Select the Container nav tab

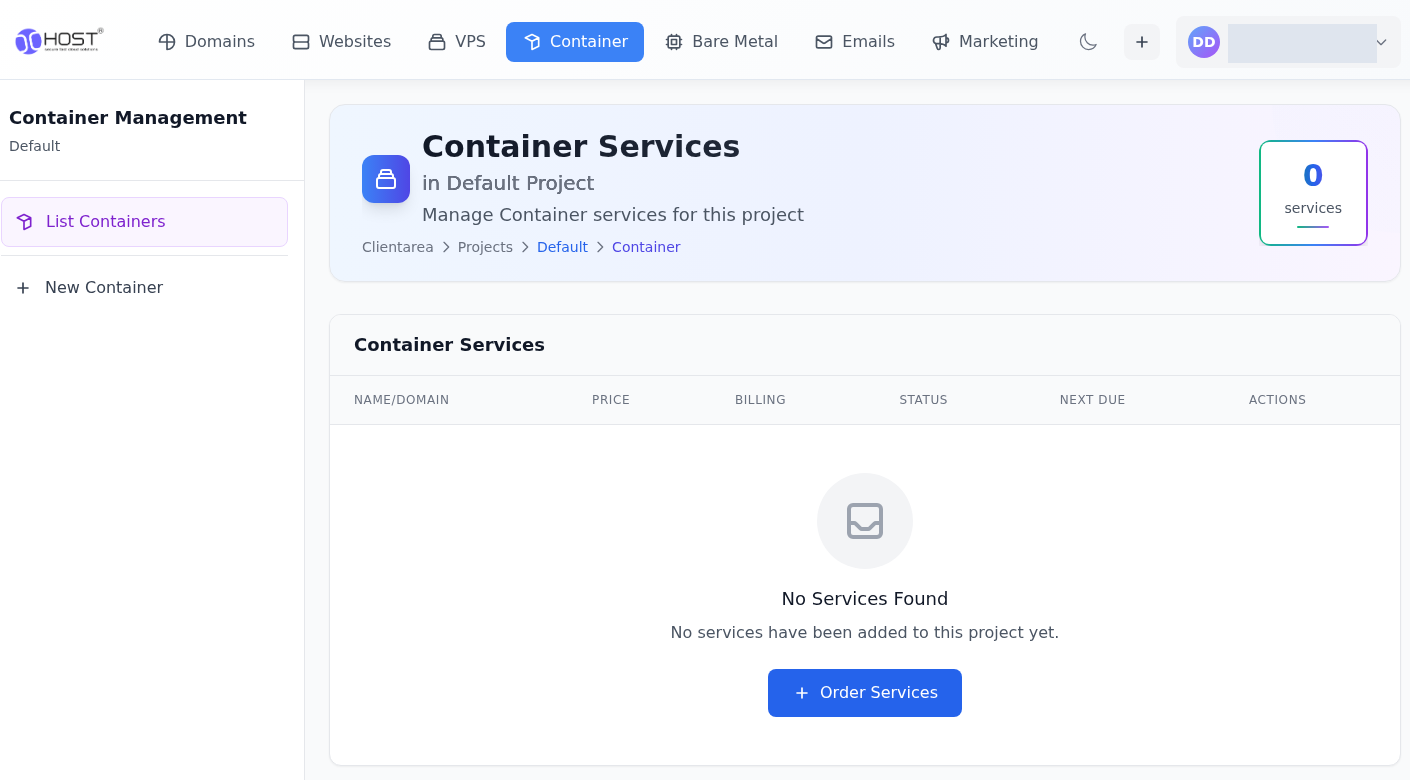click(575, 42)
